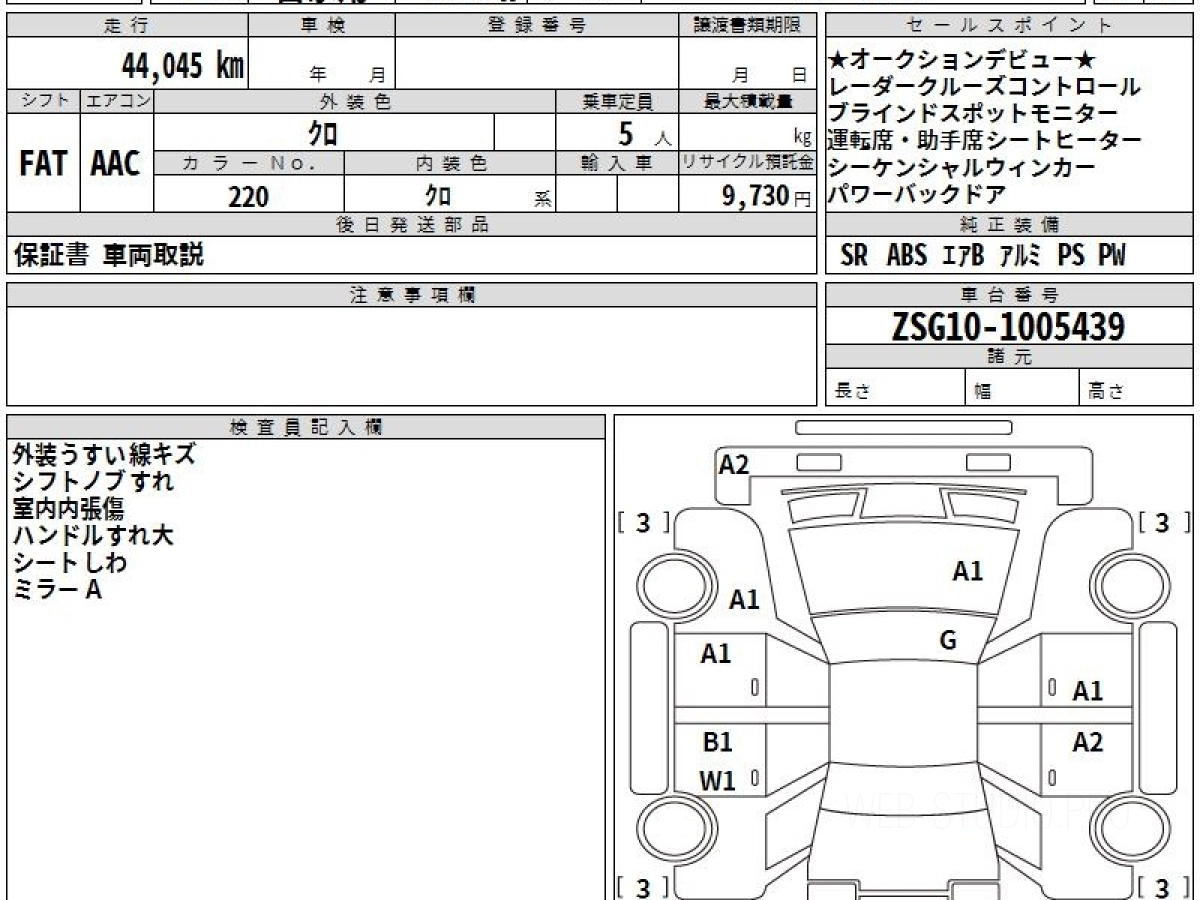Select the 高さ height cell
This screenshot has height=900, width=1200.
click(x=1136, y=388)
